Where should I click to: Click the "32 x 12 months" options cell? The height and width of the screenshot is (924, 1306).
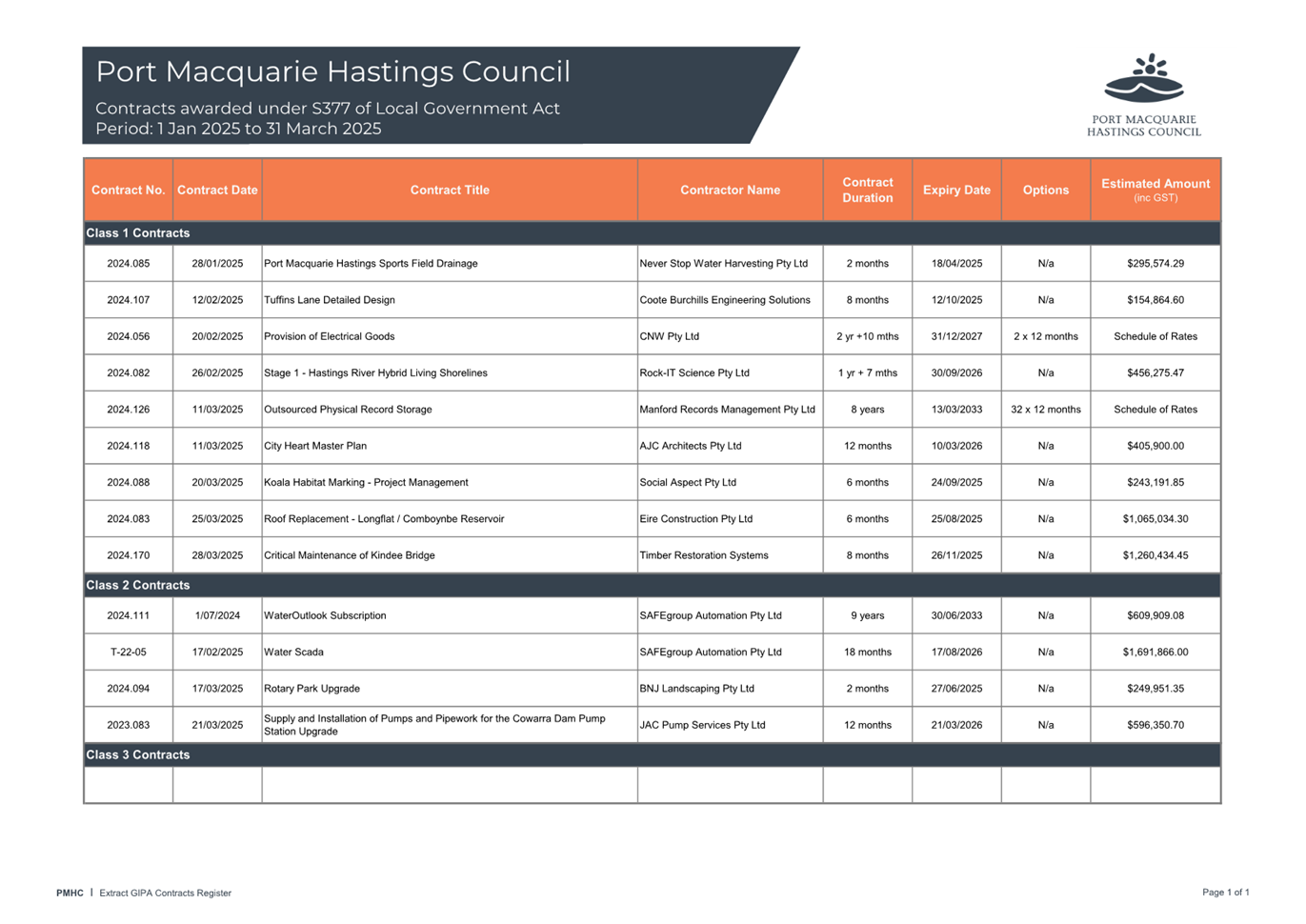pyautogui.click(x=1046, y=410)
